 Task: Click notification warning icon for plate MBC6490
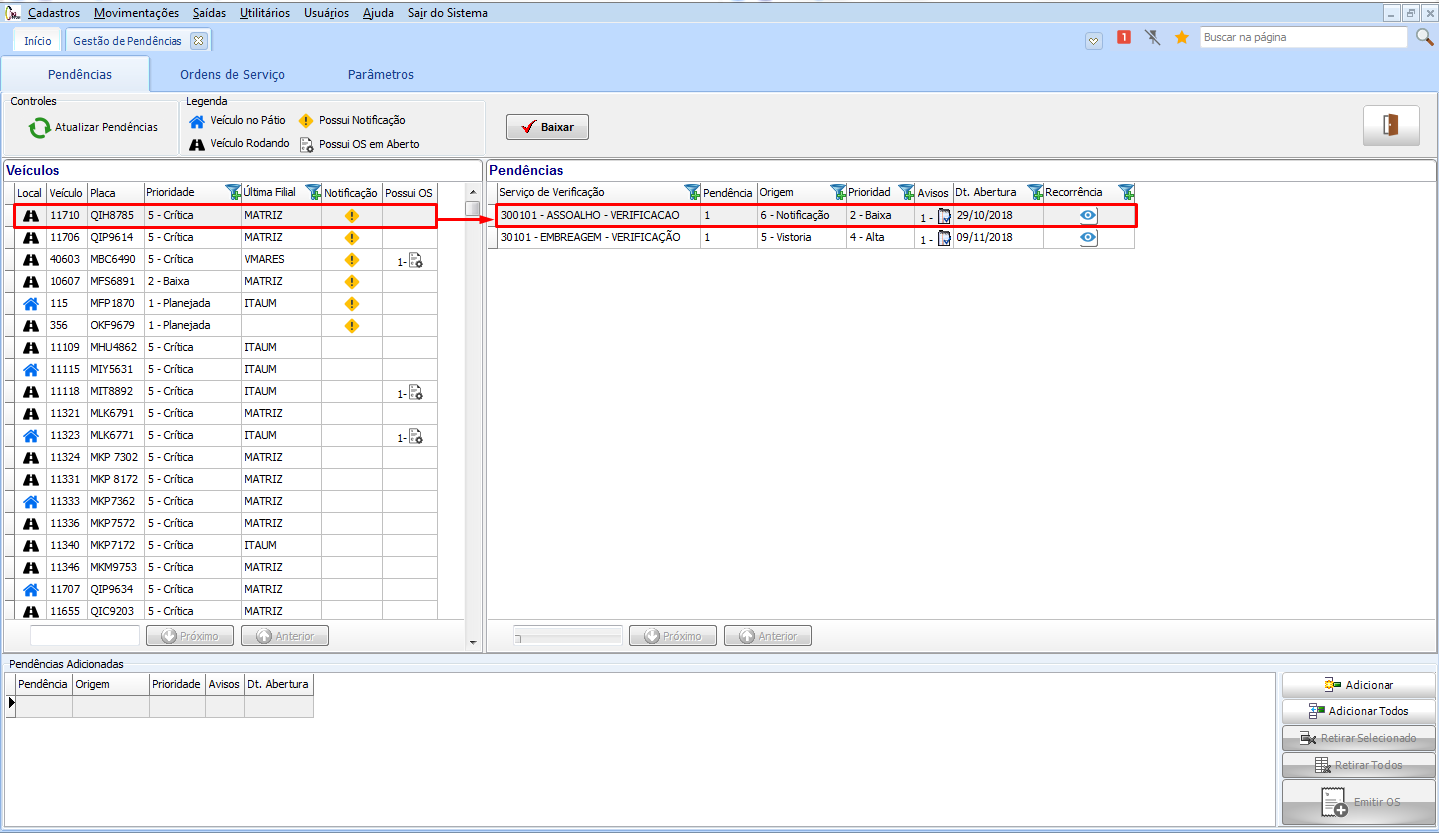(351, 260)
